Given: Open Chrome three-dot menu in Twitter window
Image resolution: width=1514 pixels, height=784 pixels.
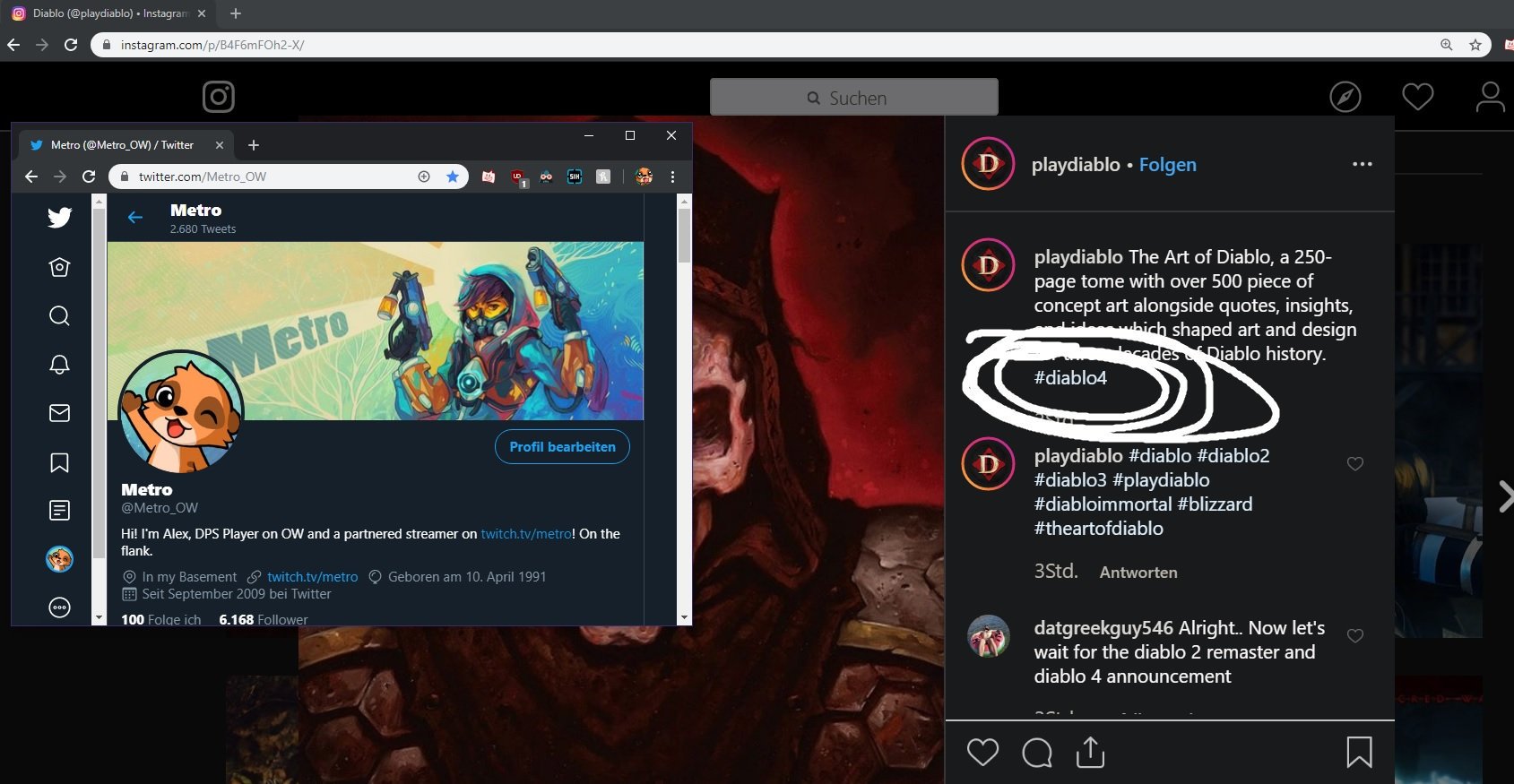Looking at the screenshot, I should 672,177.
